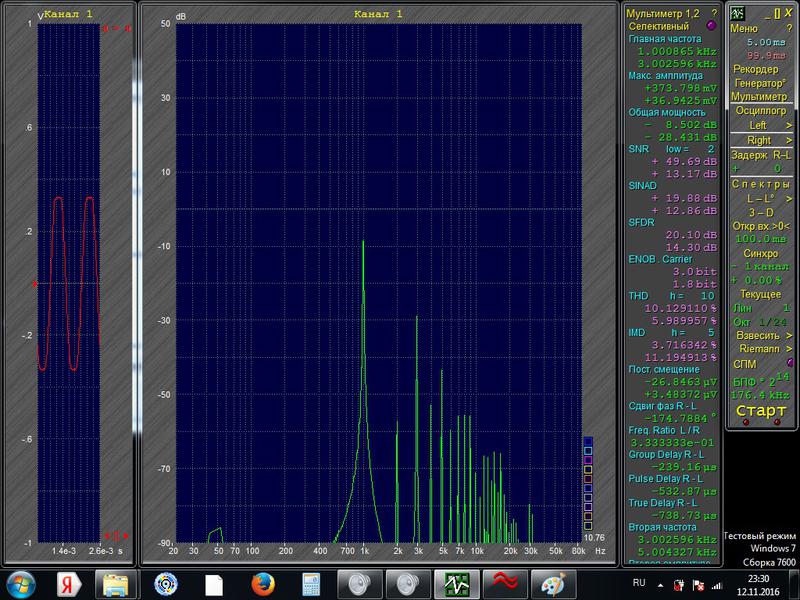Image resolution: width=800 pixels, height=600 pixels.
Task: Click the 5.00ms time value
Action: (766, 42)
